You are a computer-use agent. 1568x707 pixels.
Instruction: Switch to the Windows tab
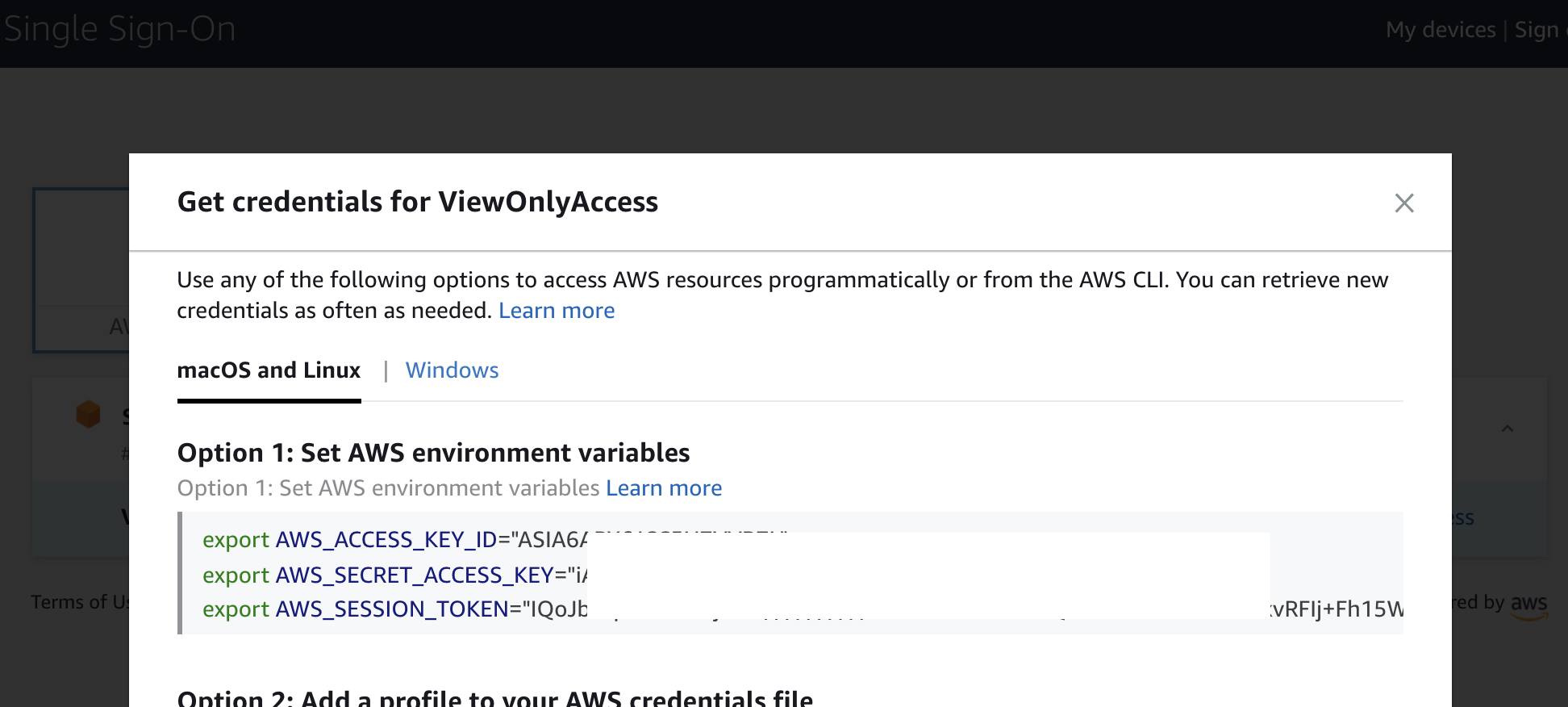click(x=452, y=370)
